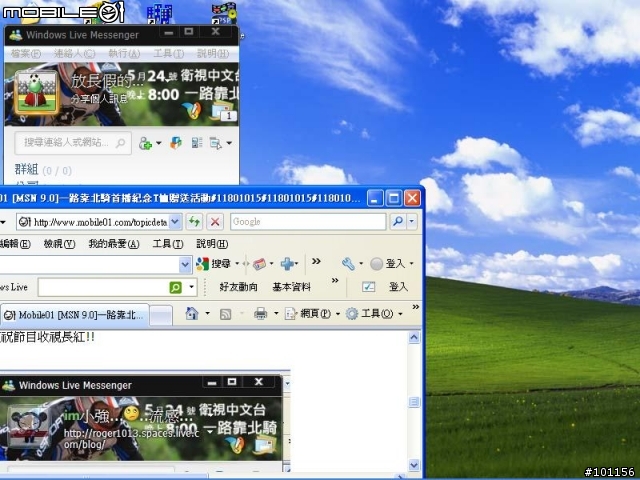Screen dimensions: 640x480
Task: Click the show menu icon in Messenger toolbar
Action: pos(216,143)
